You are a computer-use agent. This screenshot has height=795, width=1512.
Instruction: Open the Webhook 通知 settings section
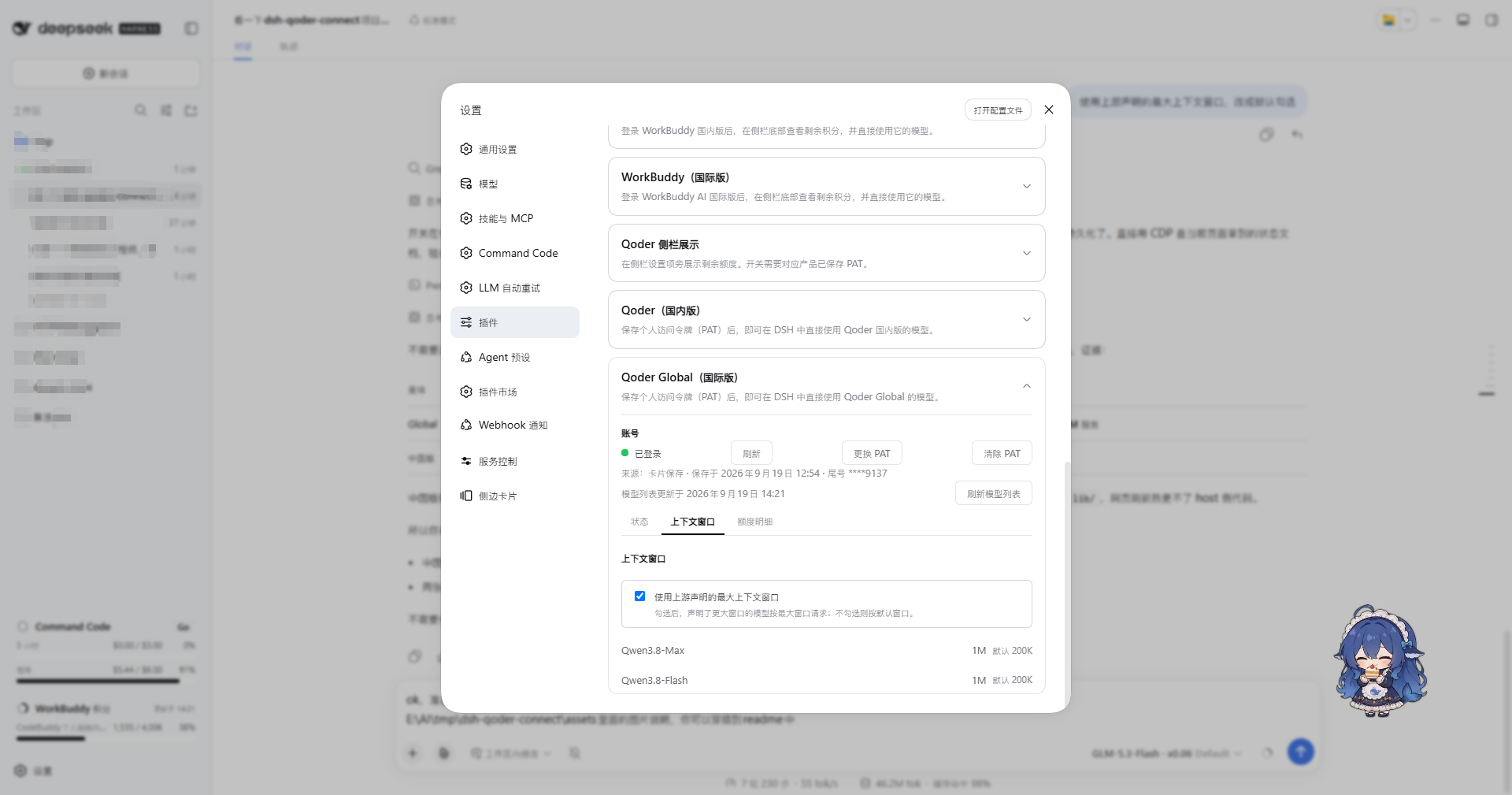pos(515,425)
